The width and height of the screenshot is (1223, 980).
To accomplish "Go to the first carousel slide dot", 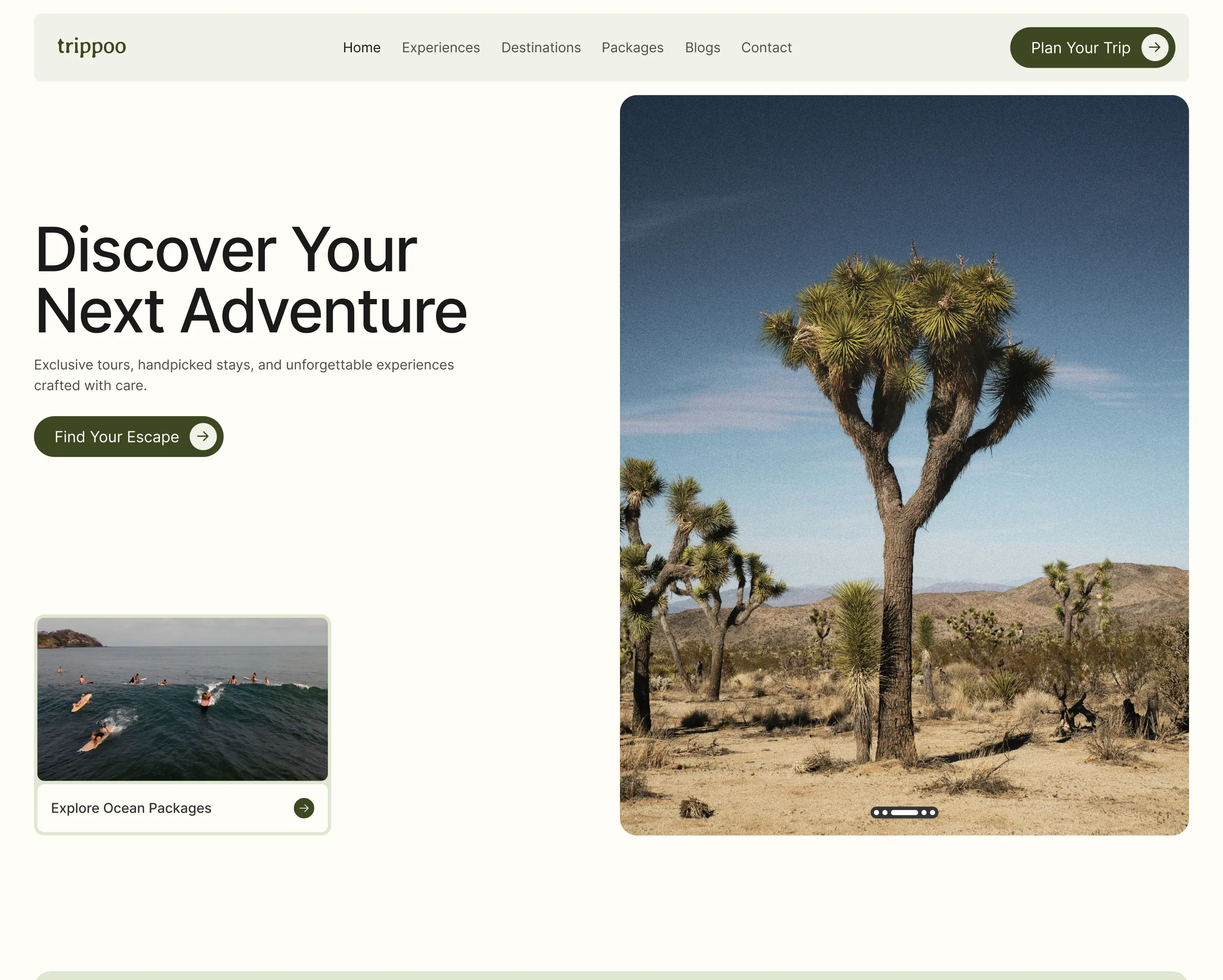I will [877, 813].
